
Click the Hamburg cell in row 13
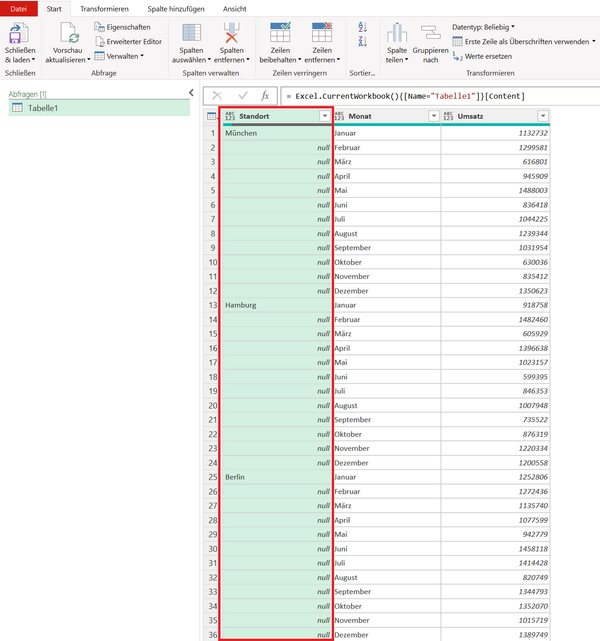click(x=277, y=305)
